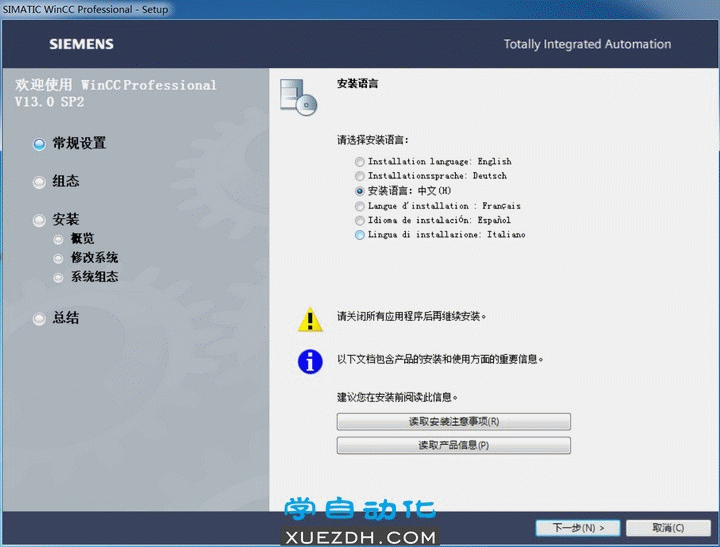Click 请关闭所有应用程序后再继续安装 warning text

coord(411,316)
